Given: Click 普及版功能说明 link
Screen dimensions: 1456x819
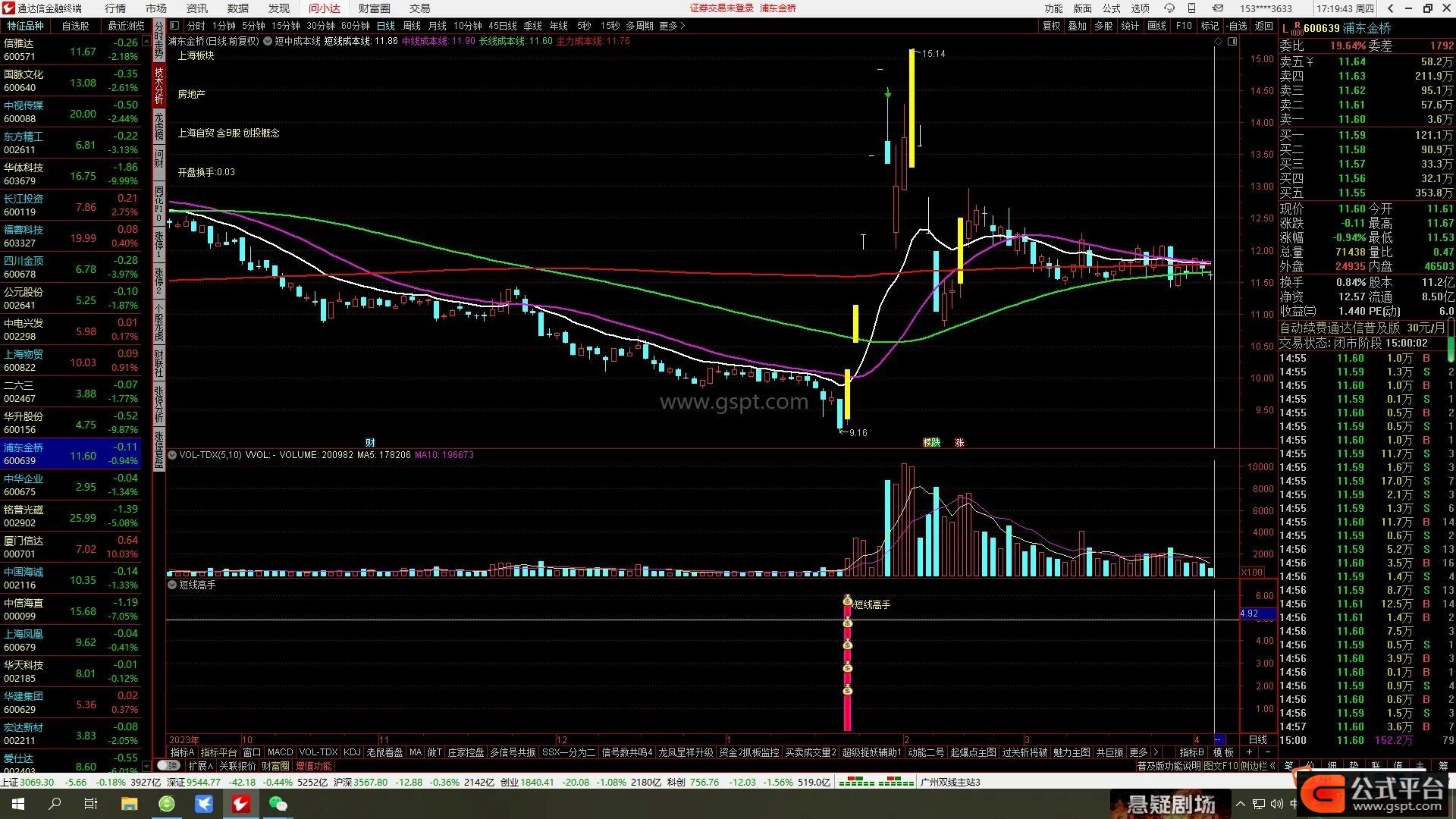Looking at the screenshot, I should point(1169,766).
